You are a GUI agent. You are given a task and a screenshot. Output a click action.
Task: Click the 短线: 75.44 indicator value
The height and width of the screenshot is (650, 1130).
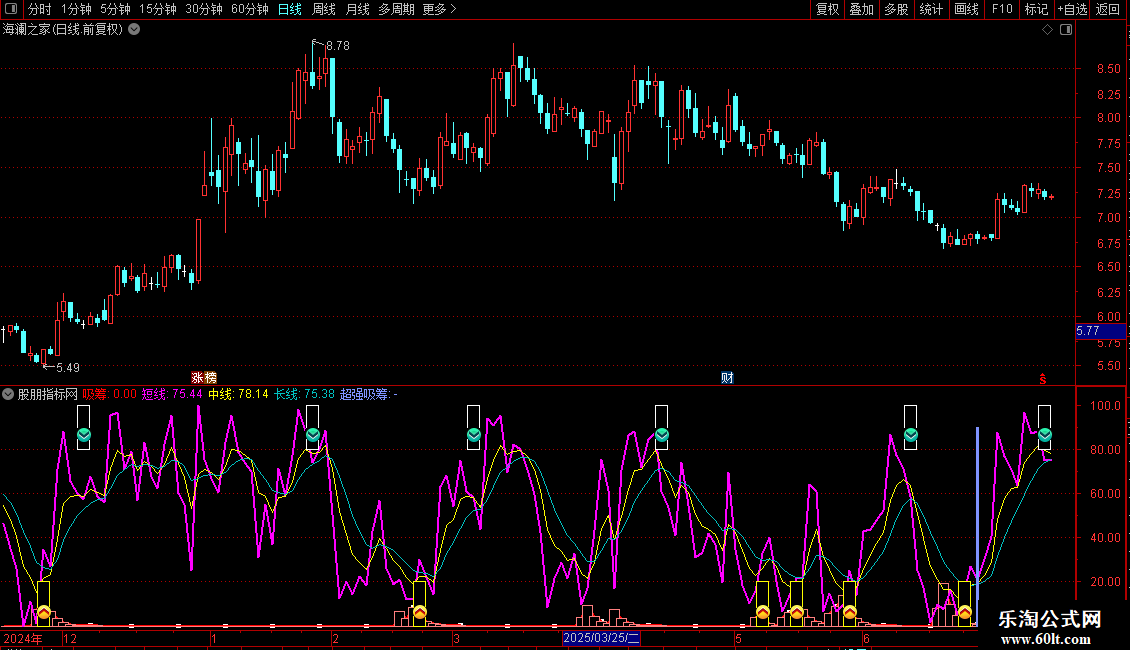coord(172,394)
